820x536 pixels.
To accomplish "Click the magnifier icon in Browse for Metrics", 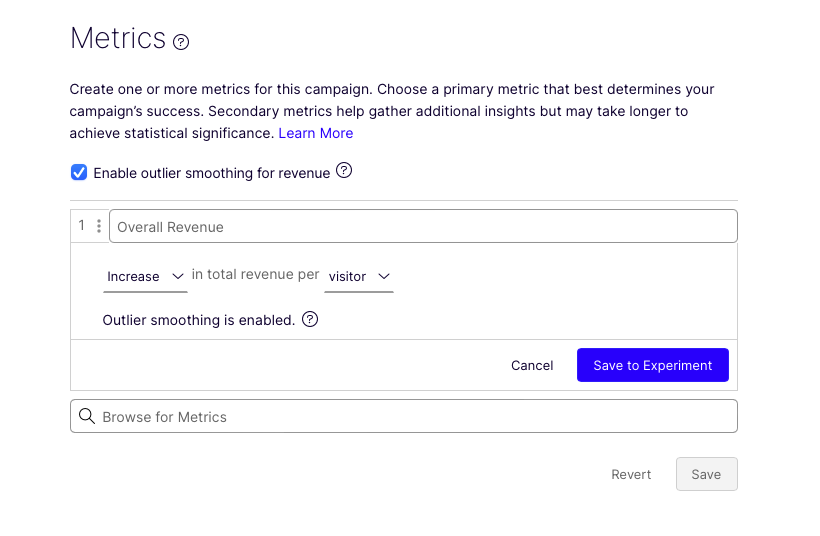I will (87, 416).
